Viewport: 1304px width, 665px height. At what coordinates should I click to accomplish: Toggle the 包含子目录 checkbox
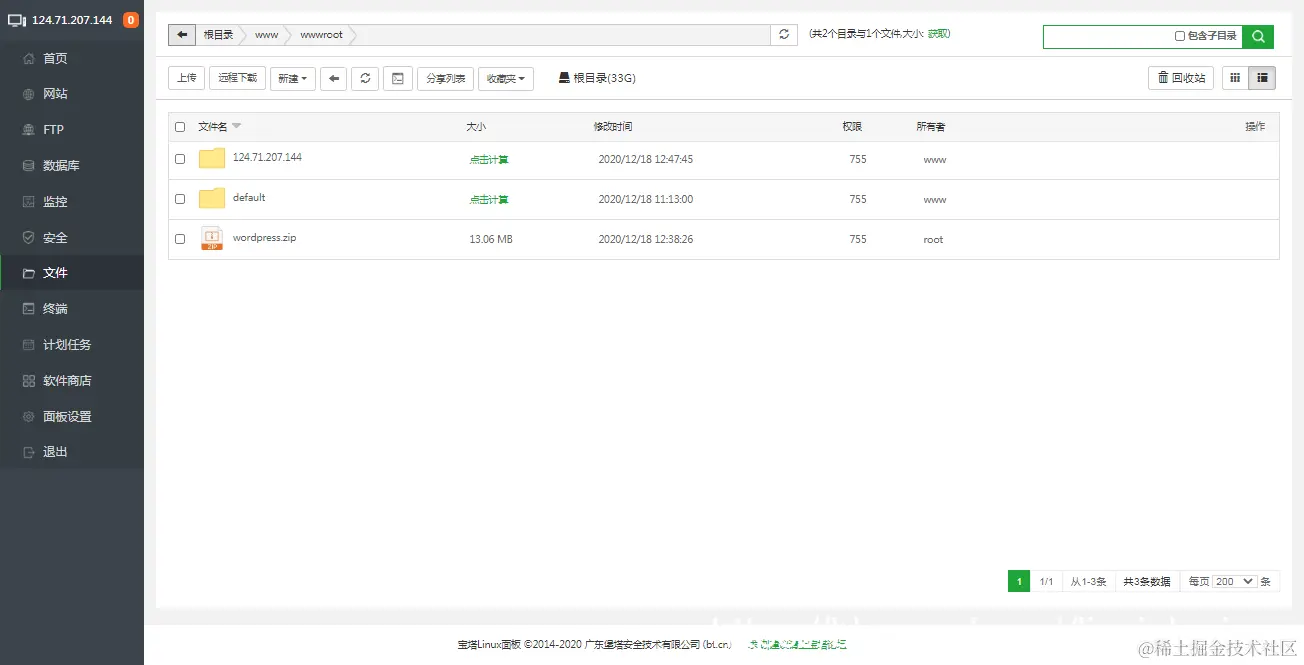(1180, 36)
